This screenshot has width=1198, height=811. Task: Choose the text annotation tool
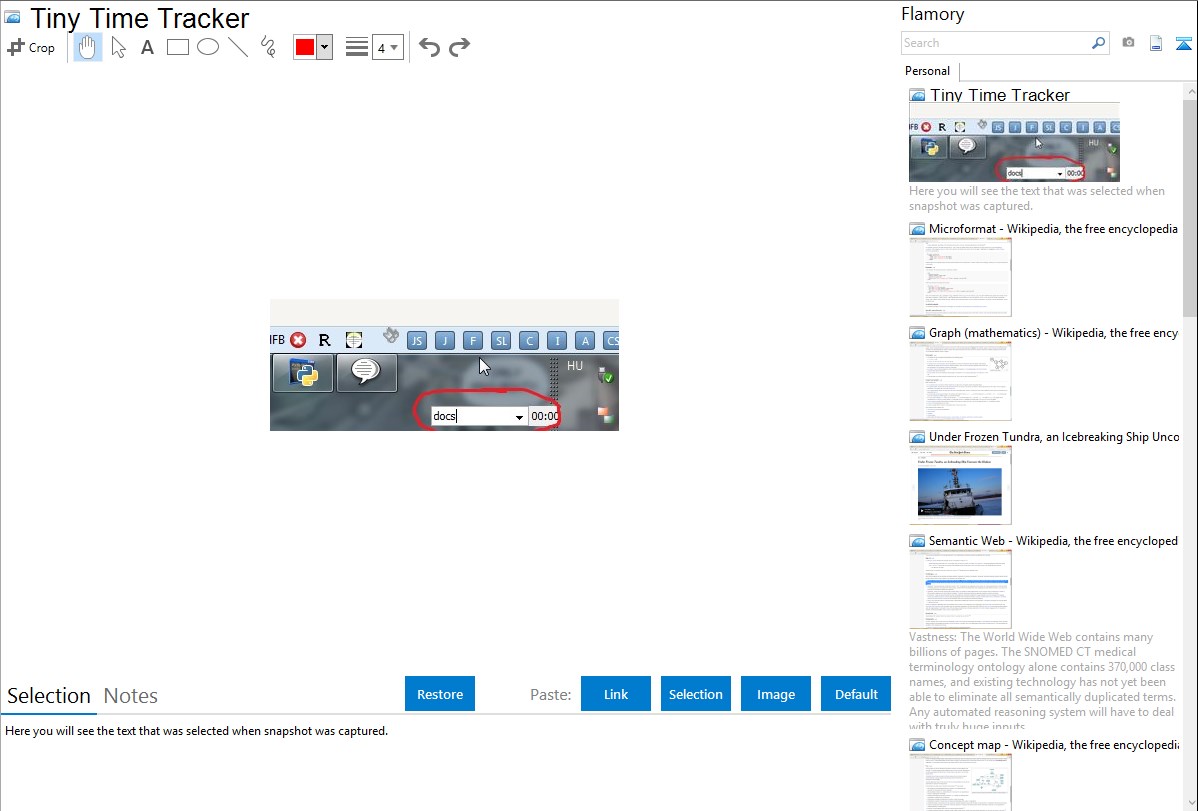click(x=147, y=47)
